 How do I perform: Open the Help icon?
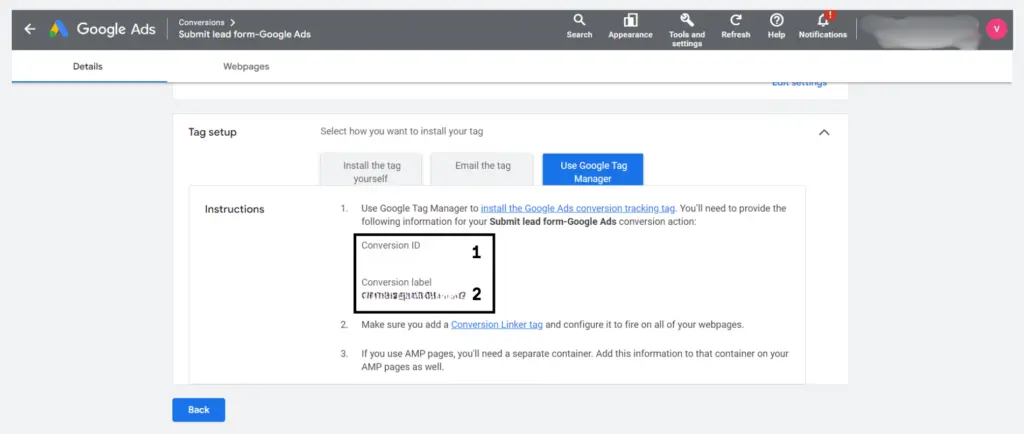pos(776,27)
